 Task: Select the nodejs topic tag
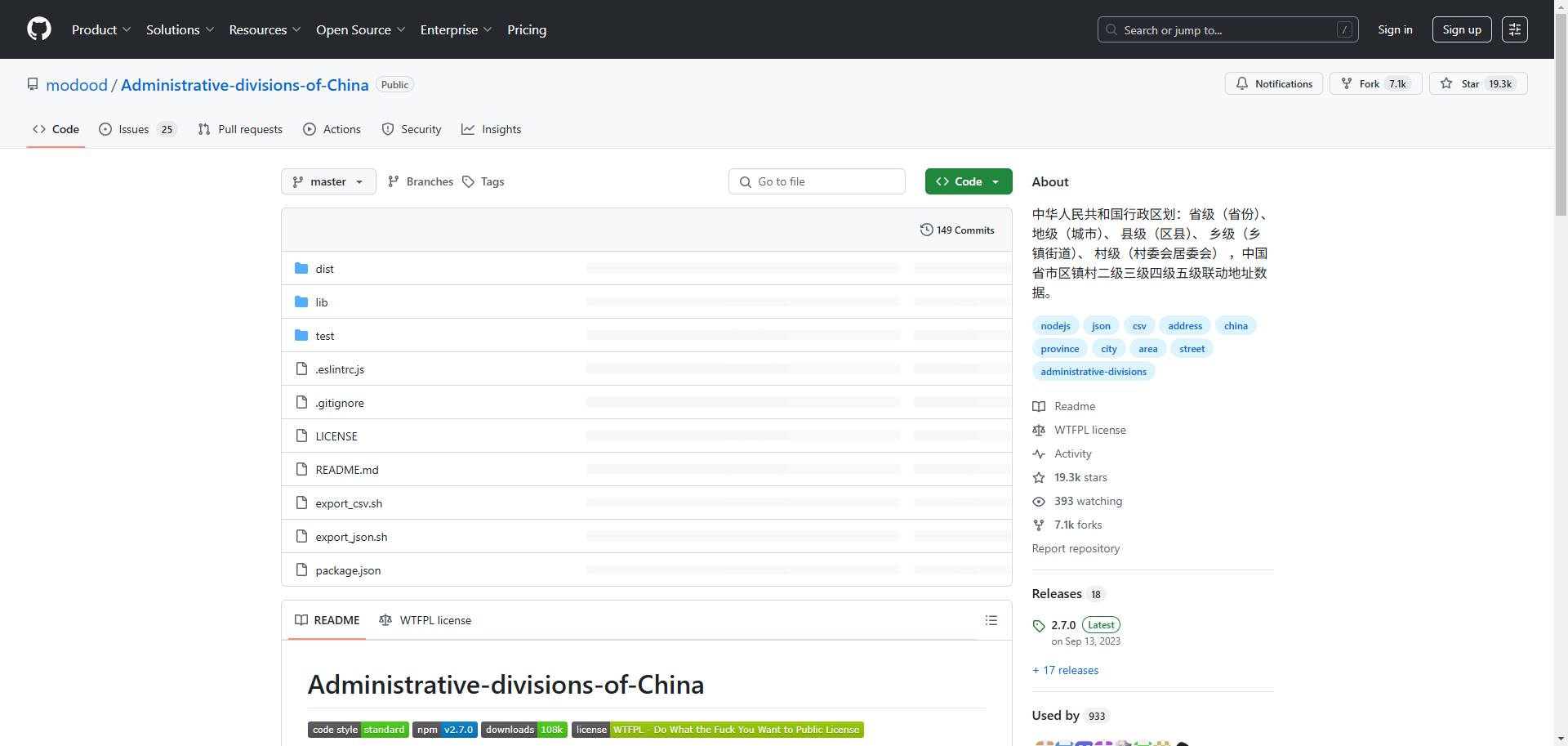point(1055,326)
